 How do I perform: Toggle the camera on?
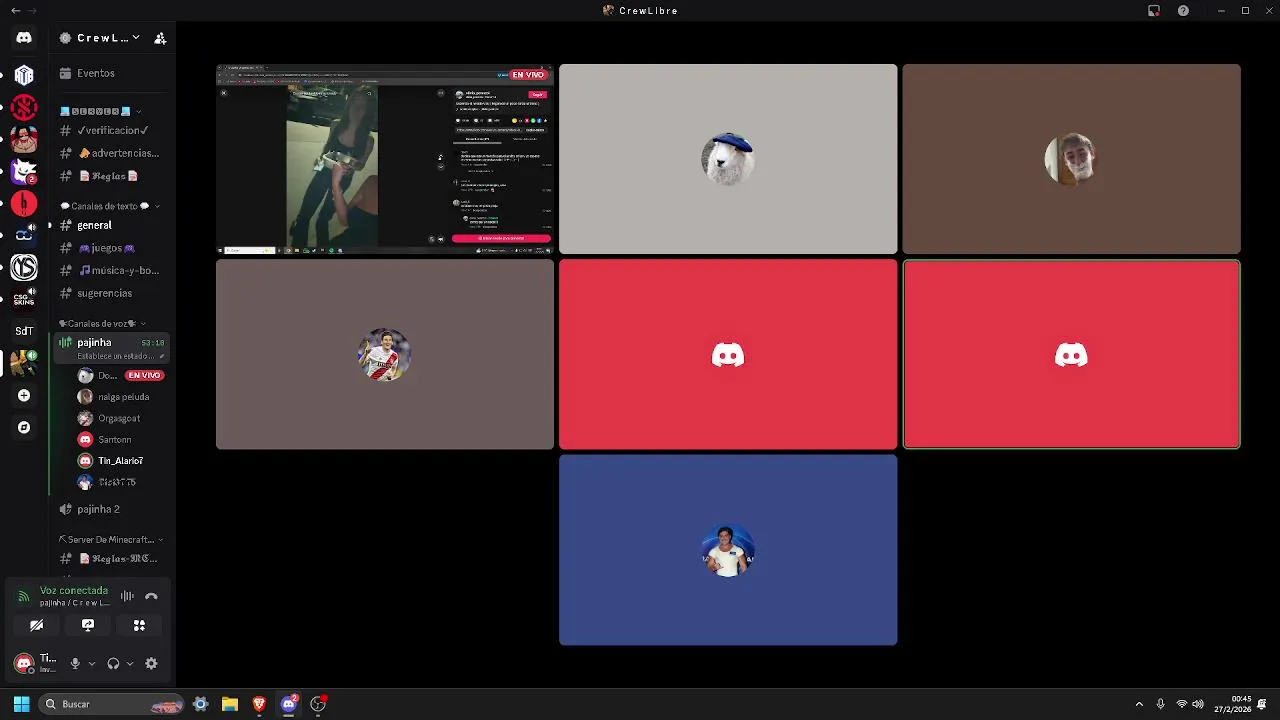pyautogui.click(x=36, y=625)
